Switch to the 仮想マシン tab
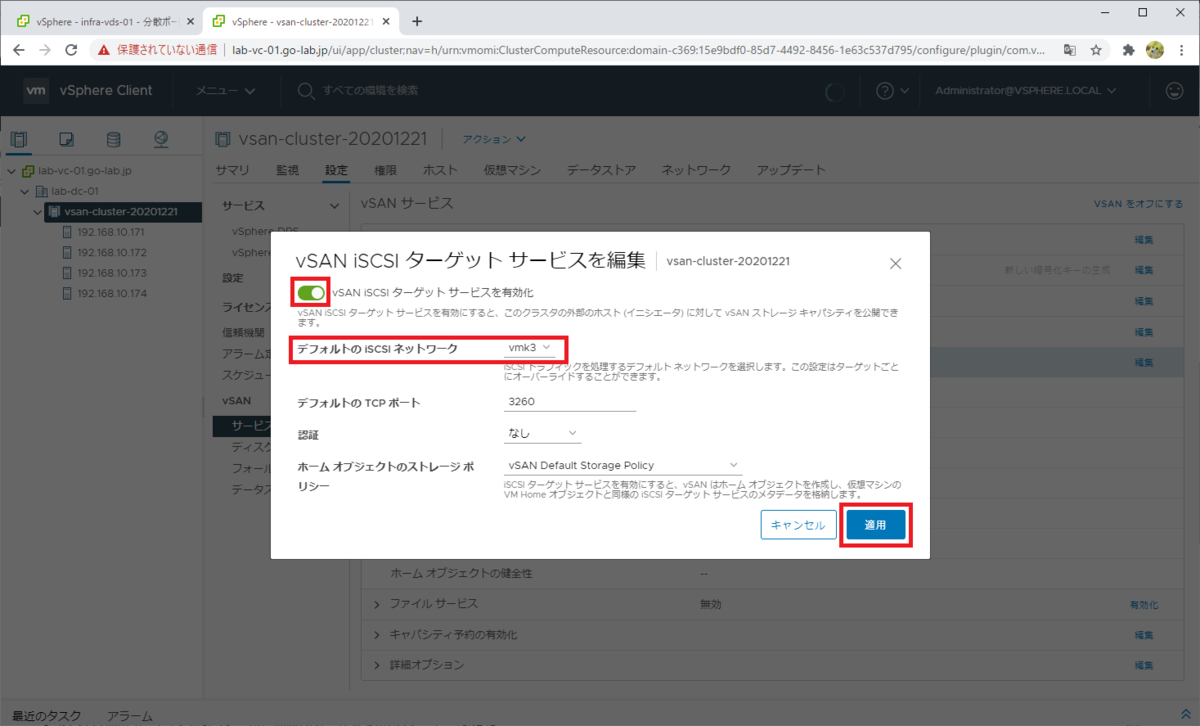Screen dimensions: 1200x726 click(512, 170)
